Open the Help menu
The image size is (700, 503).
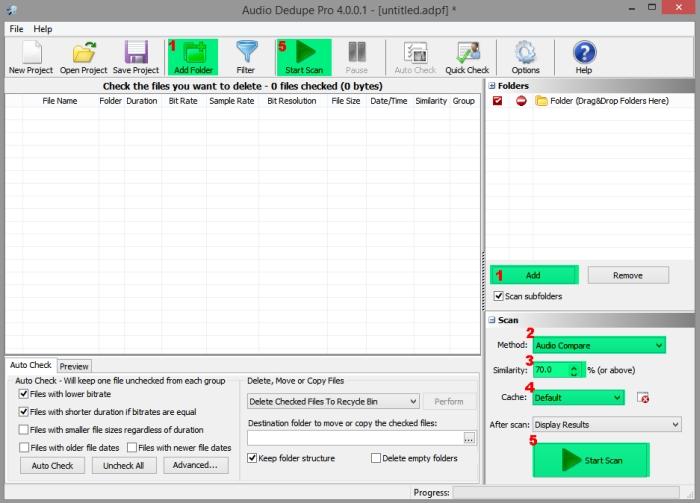tap(43, 29)
